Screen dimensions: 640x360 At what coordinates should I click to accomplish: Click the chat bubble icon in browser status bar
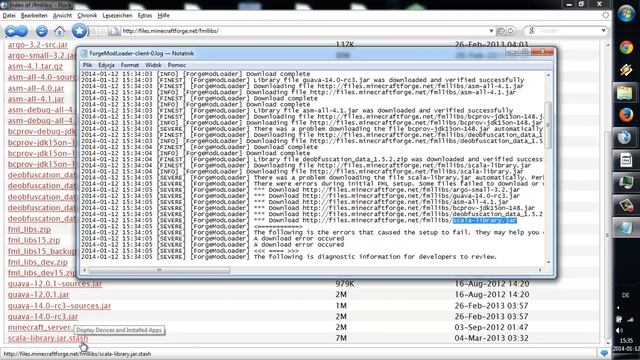pos(604,353)
